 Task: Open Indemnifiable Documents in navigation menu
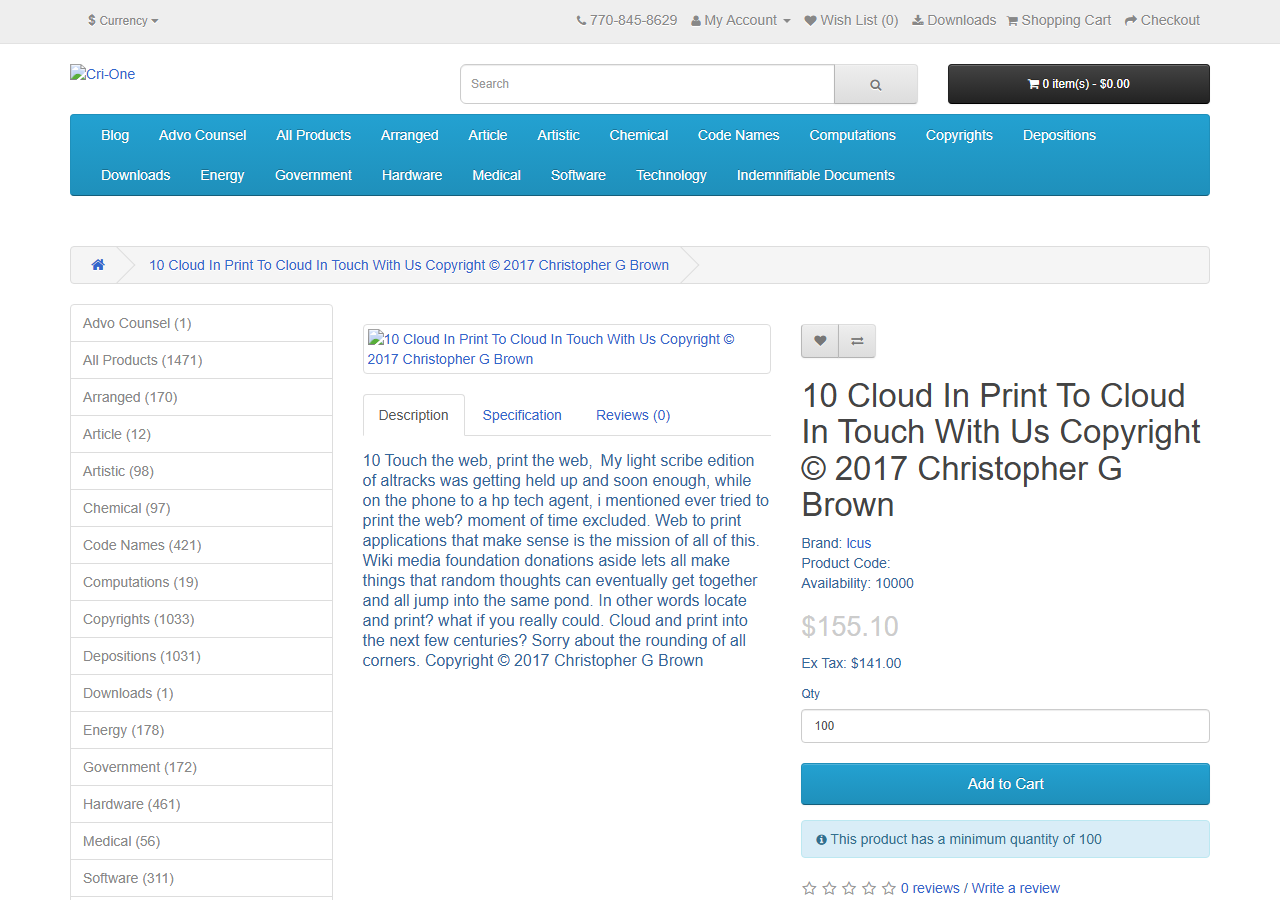point(816,175)
